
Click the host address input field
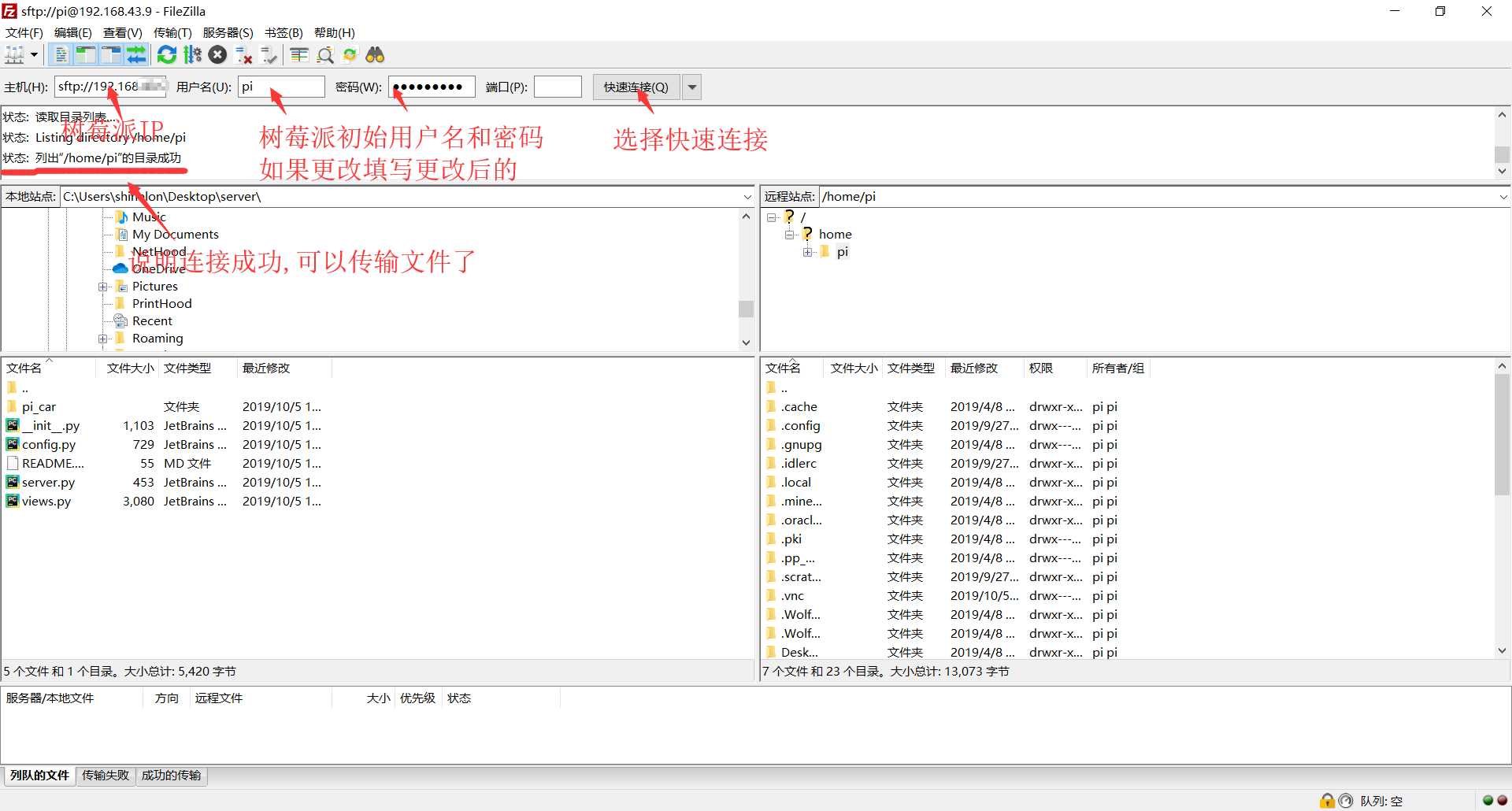(x=110, y=87)
